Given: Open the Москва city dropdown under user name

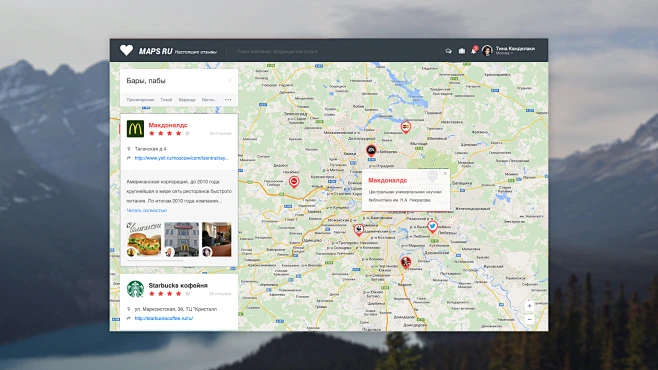Looking at the screenshot, I should [x=504, y=54].
